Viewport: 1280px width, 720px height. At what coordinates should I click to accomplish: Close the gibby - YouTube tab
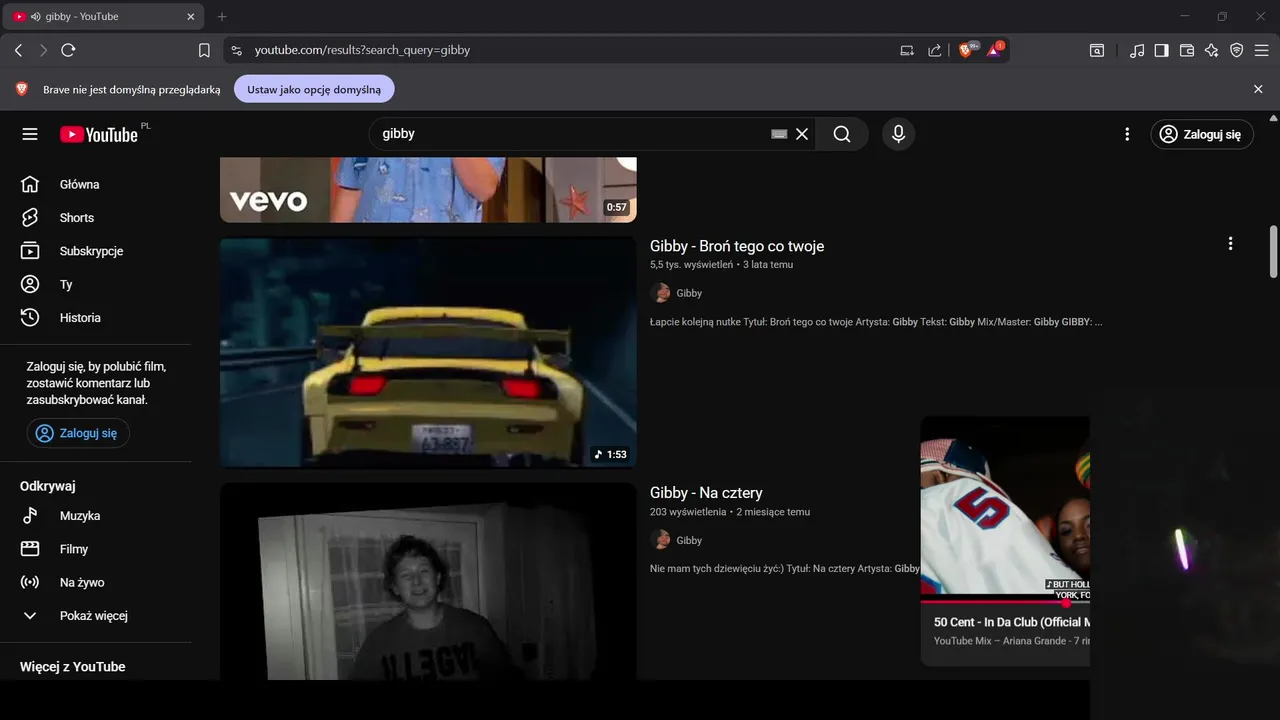(x=191, y=16)
